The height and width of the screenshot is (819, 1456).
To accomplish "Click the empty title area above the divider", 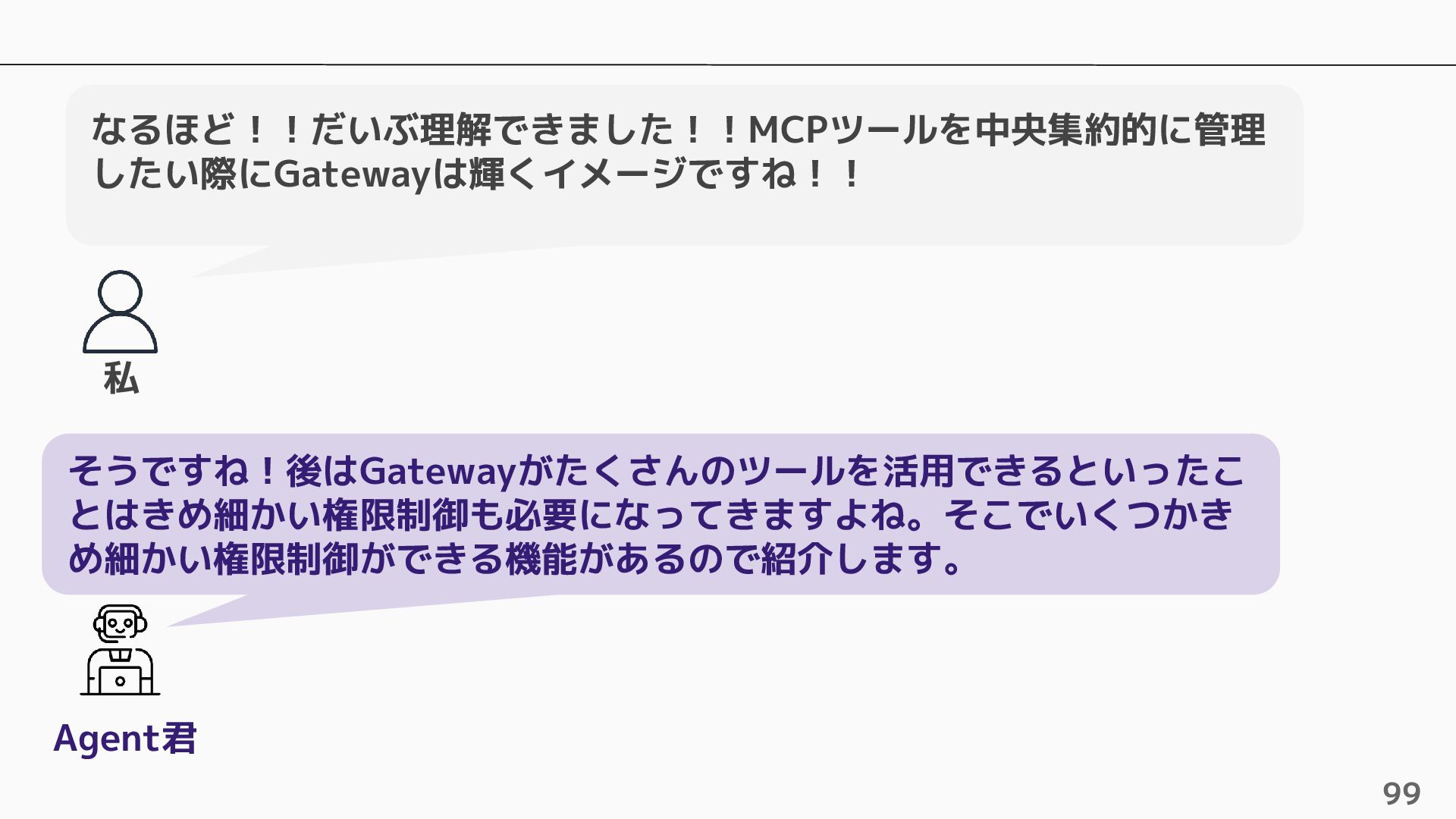I will coord(728,32).
